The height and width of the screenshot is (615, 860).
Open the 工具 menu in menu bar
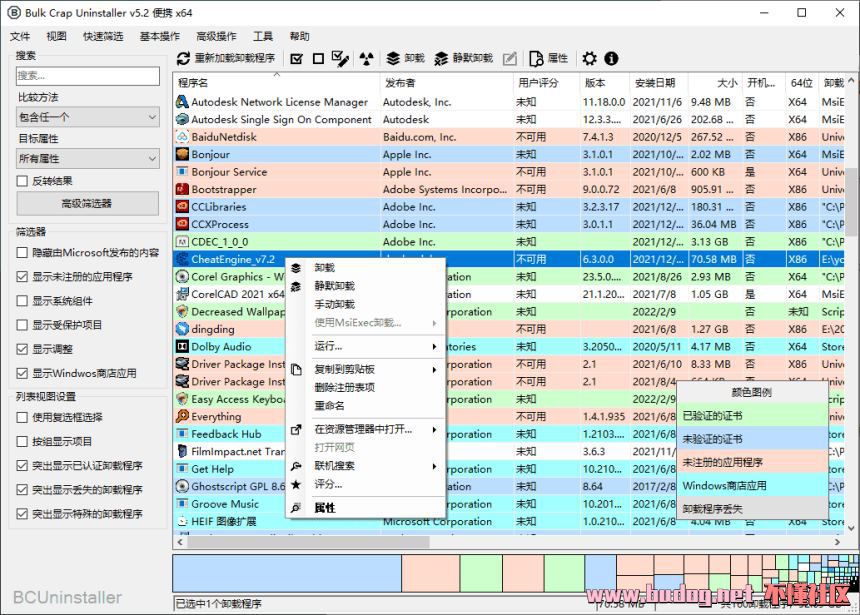pos(263,36)
